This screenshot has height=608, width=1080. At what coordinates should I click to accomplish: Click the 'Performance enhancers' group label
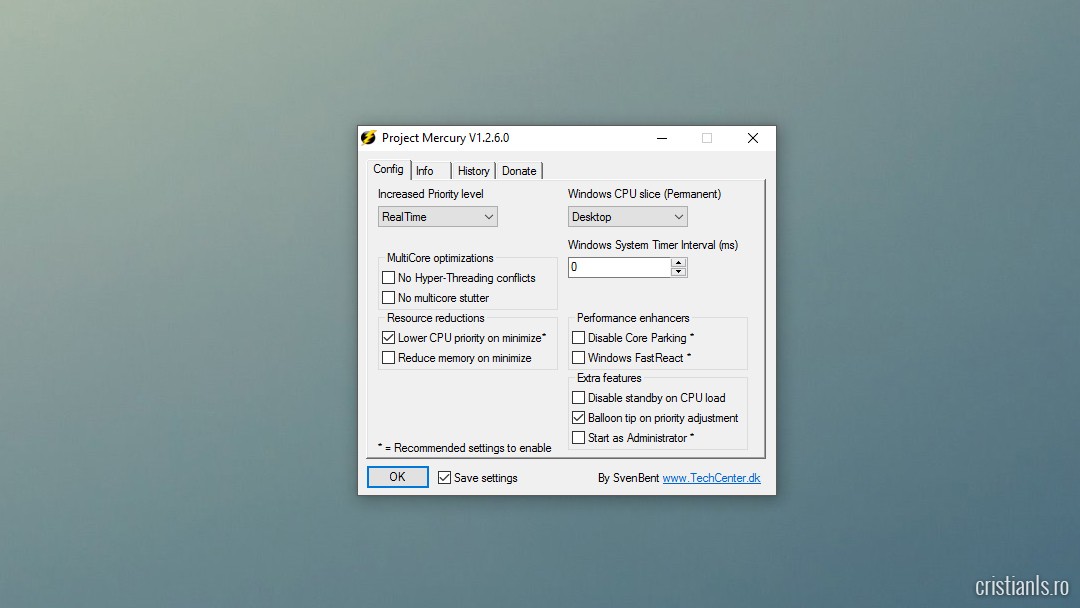point(633,317)
